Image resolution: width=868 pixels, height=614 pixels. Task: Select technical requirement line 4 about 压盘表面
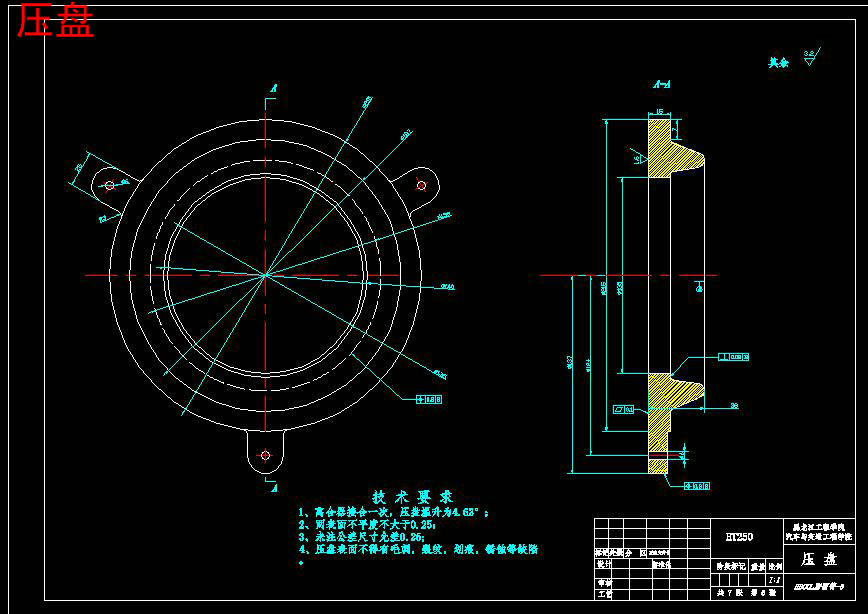(x=418, y=549)
